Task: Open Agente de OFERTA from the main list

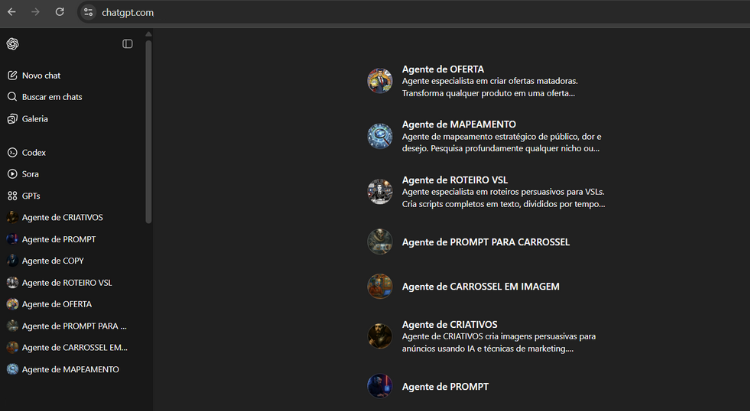Action: [442, 69]
